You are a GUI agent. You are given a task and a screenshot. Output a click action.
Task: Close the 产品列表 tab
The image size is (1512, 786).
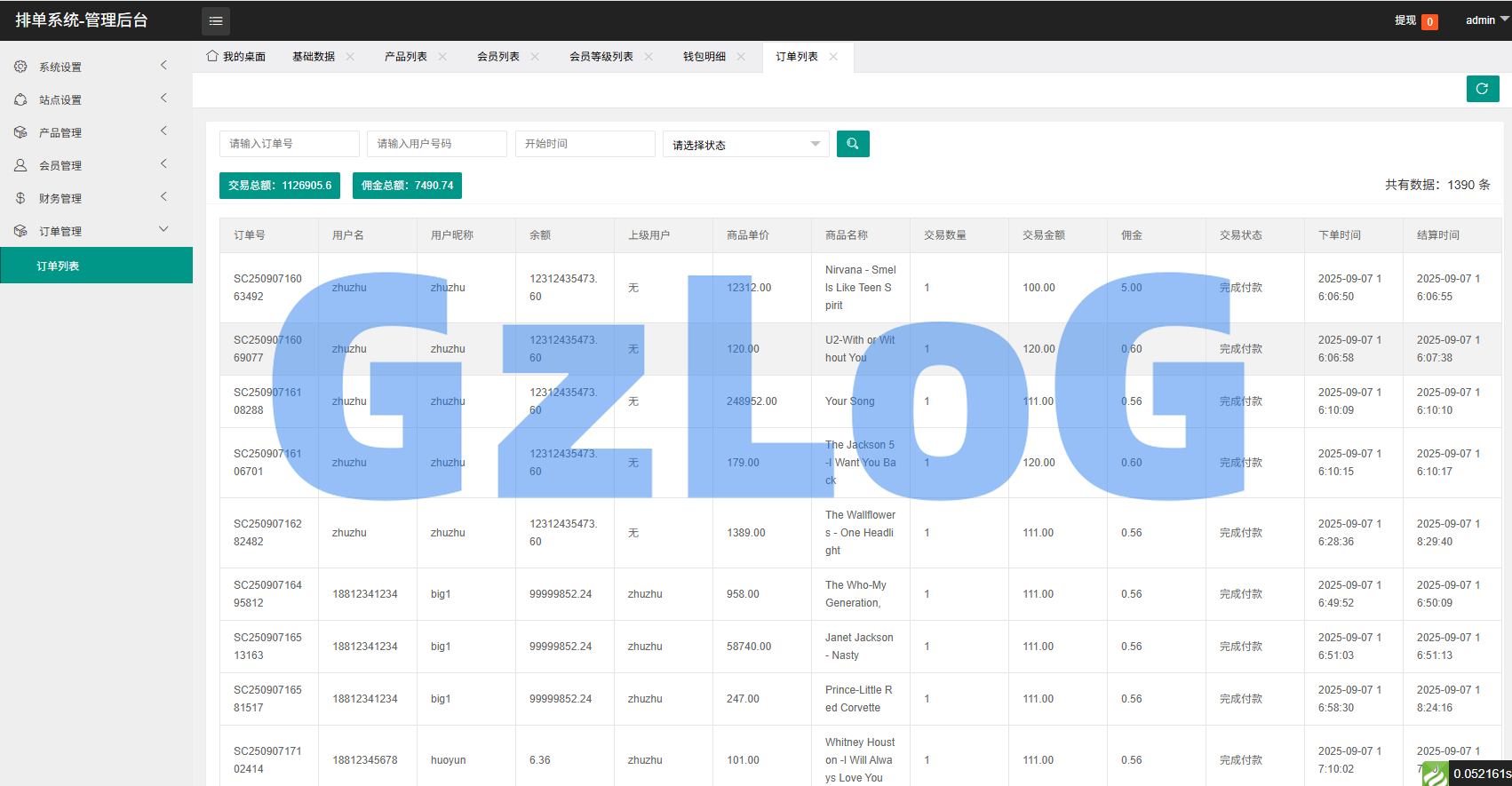442,57
